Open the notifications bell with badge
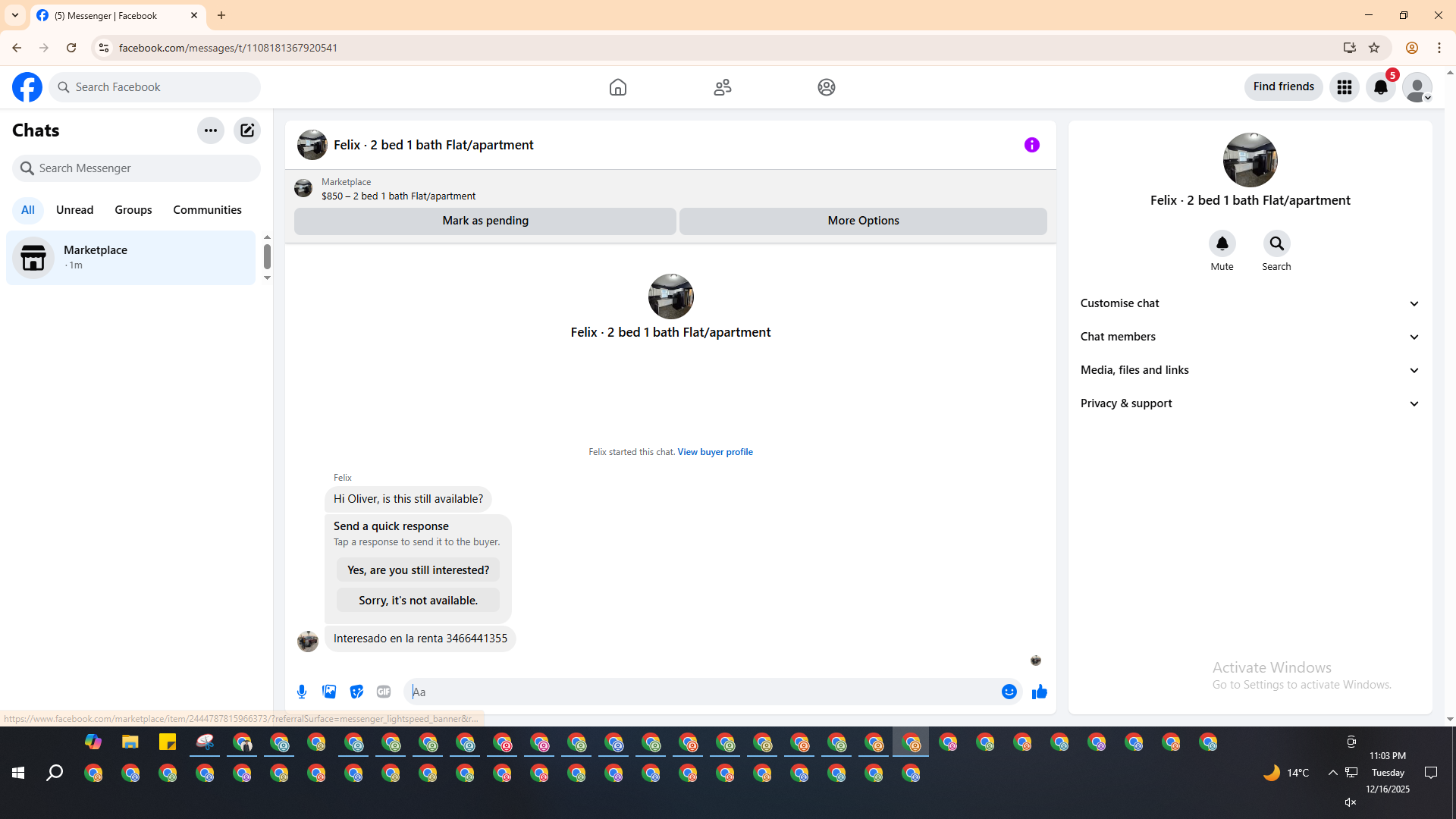 point(1381,87)
